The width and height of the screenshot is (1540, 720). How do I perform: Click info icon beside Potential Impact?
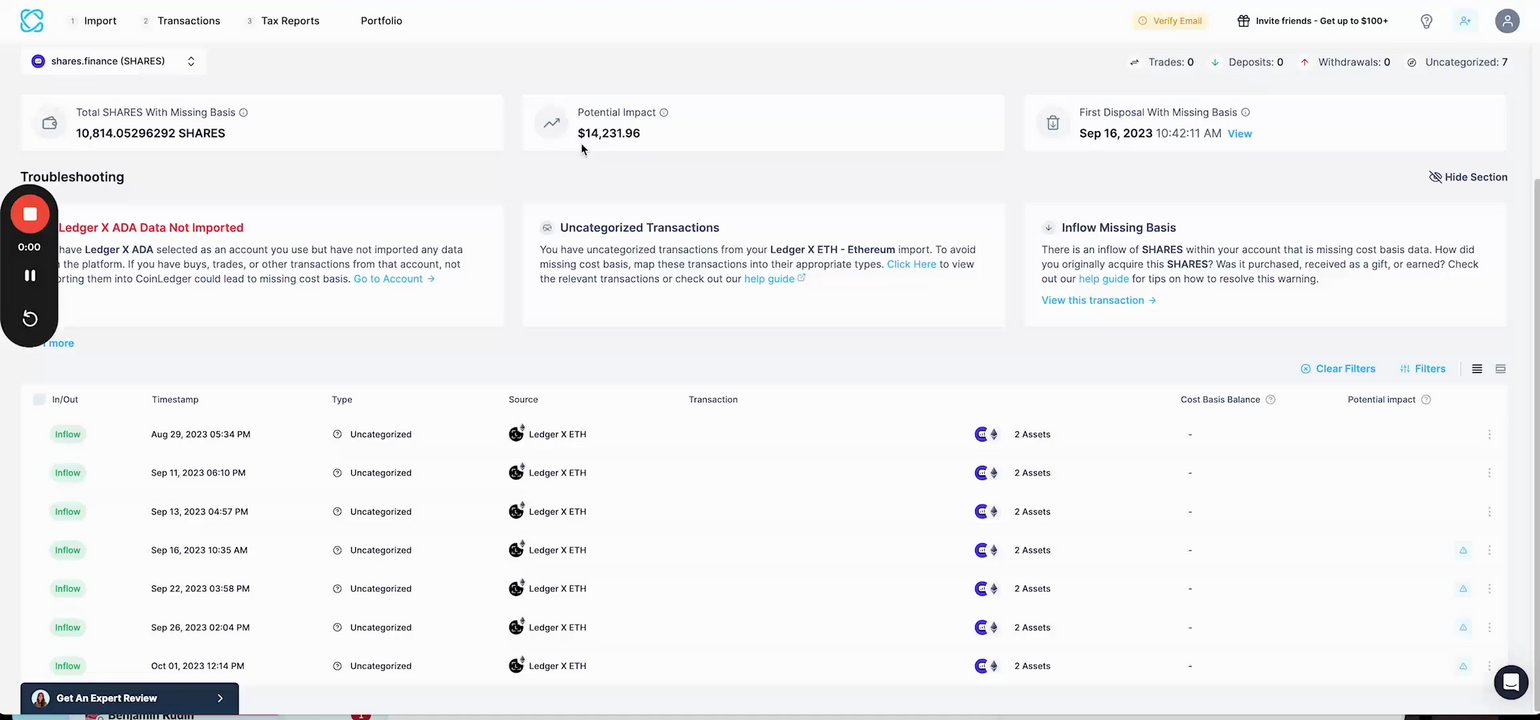(664, 113)
